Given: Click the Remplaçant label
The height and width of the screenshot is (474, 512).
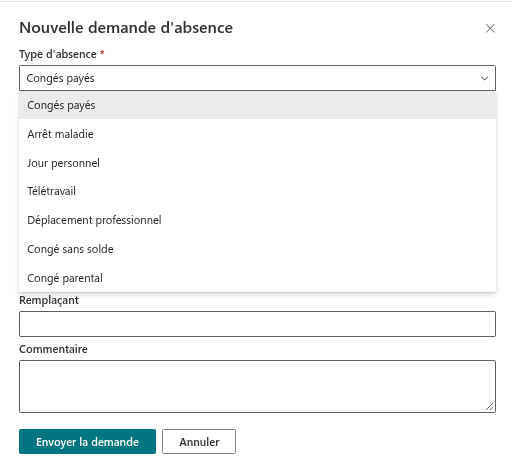Looking at the screenshot, I should 49,300.
